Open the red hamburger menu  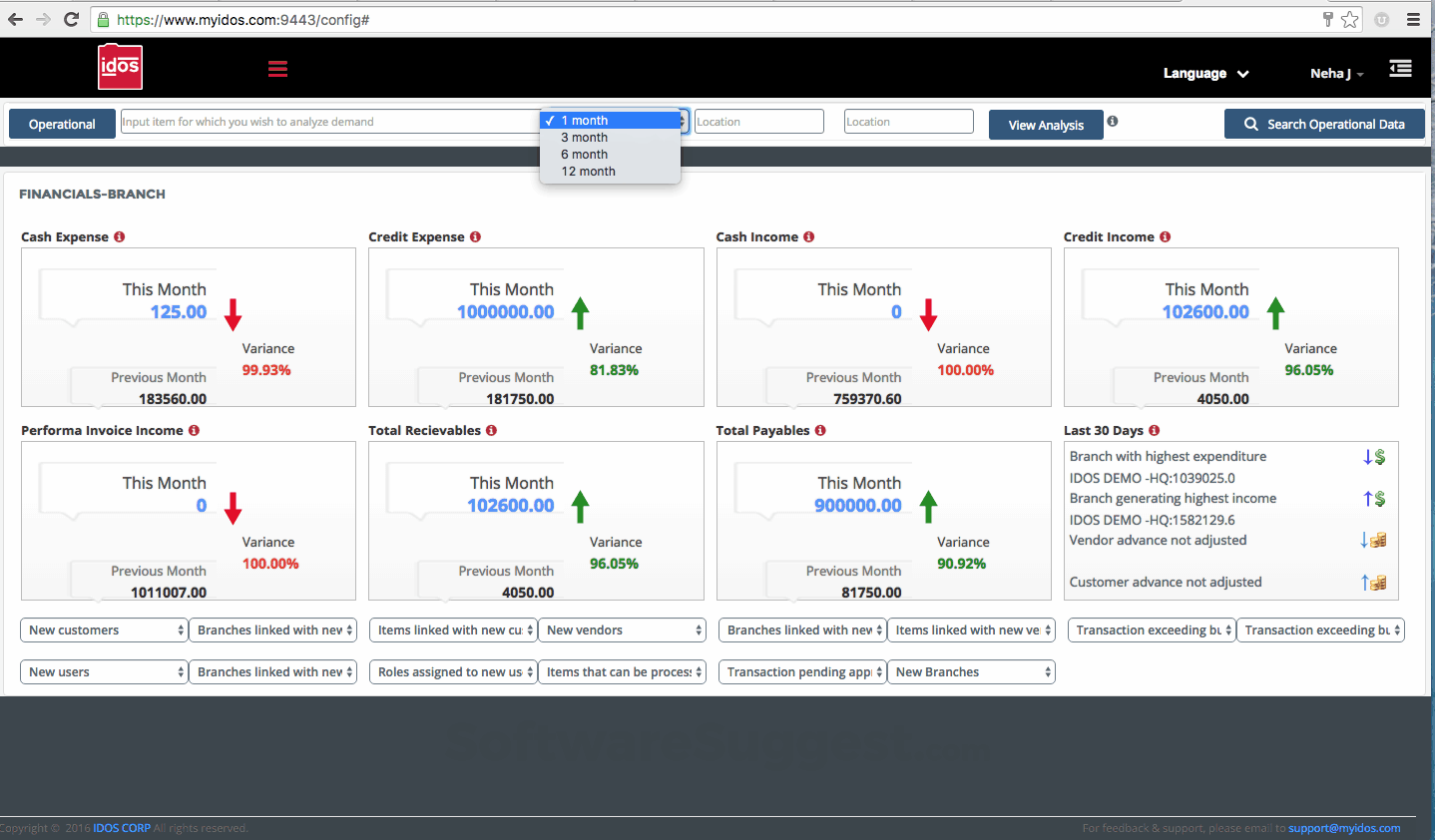276,69
